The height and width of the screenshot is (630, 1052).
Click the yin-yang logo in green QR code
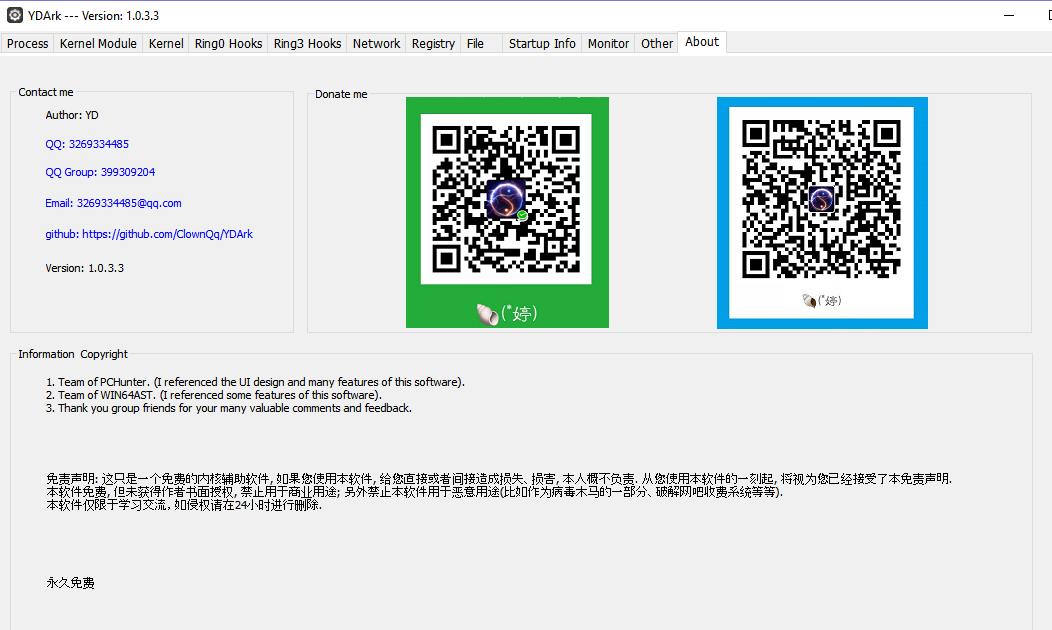coord(506,199)
